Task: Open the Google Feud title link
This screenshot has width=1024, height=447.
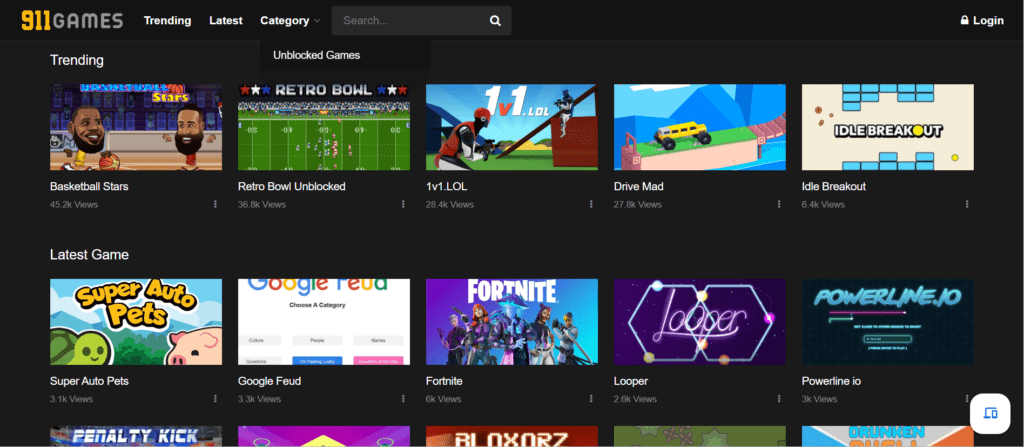Action: tap(270, 381)
